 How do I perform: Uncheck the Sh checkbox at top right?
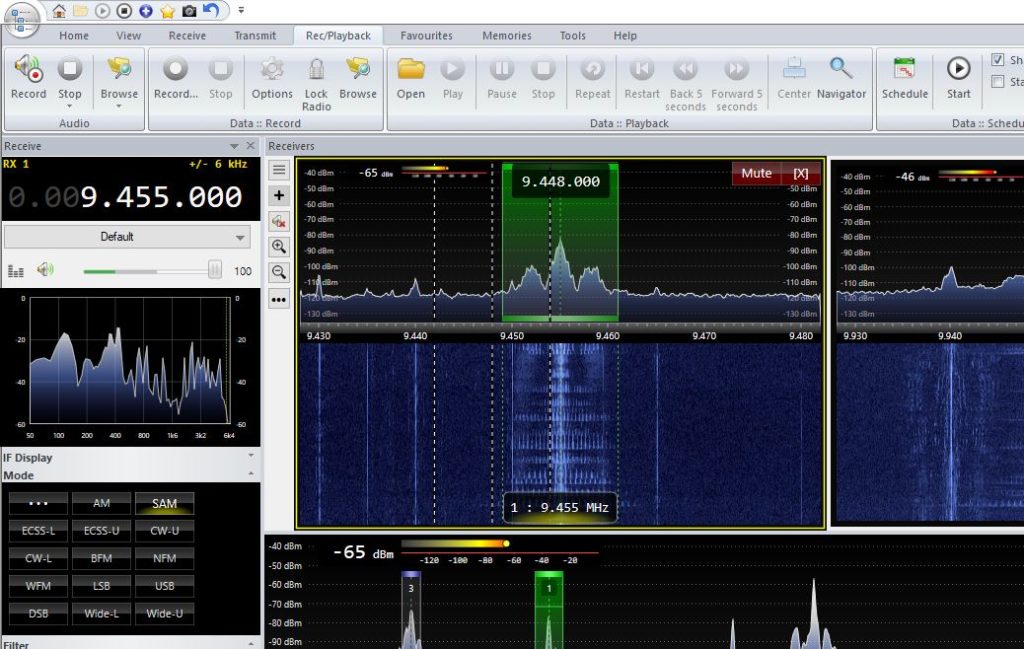coord(998,60)
